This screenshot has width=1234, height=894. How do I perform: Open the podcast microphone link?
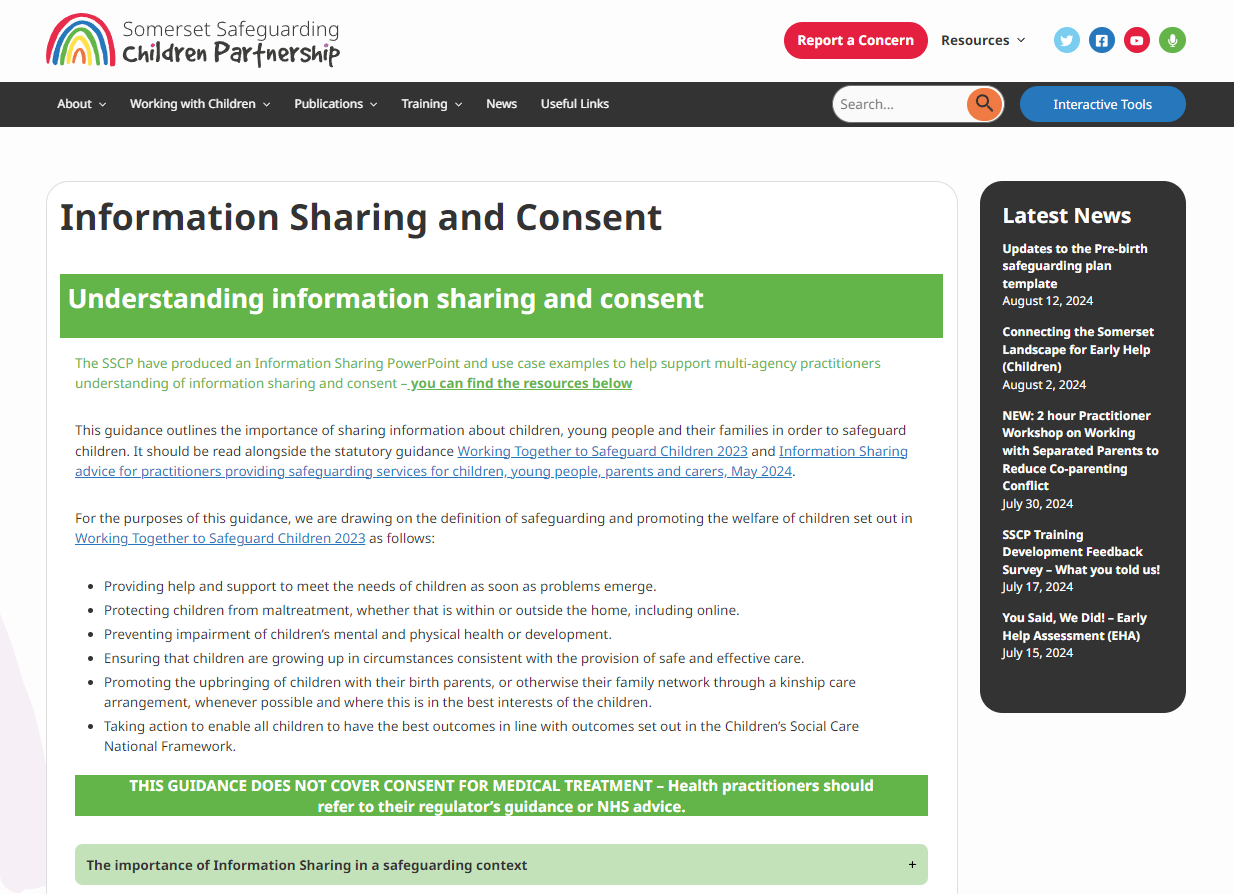click(x=1171, y=40)
